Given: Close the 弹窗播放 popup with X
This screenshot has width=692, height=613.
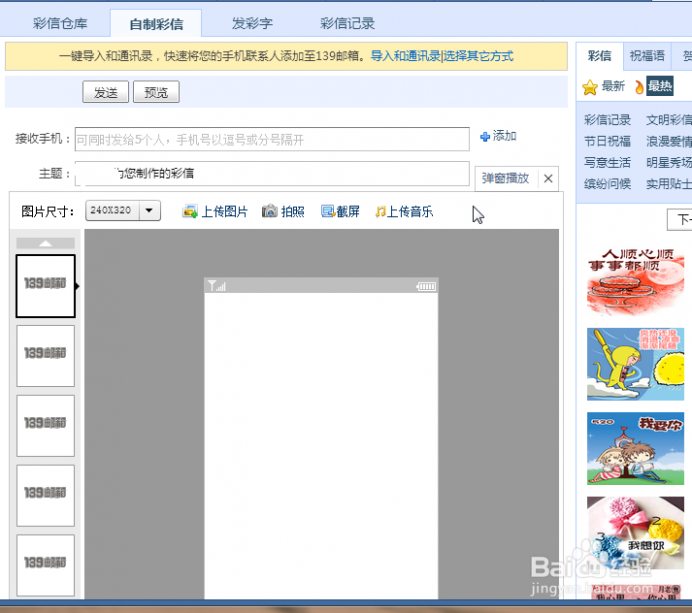Looking at the screenshot, I should tap(548, 178).
